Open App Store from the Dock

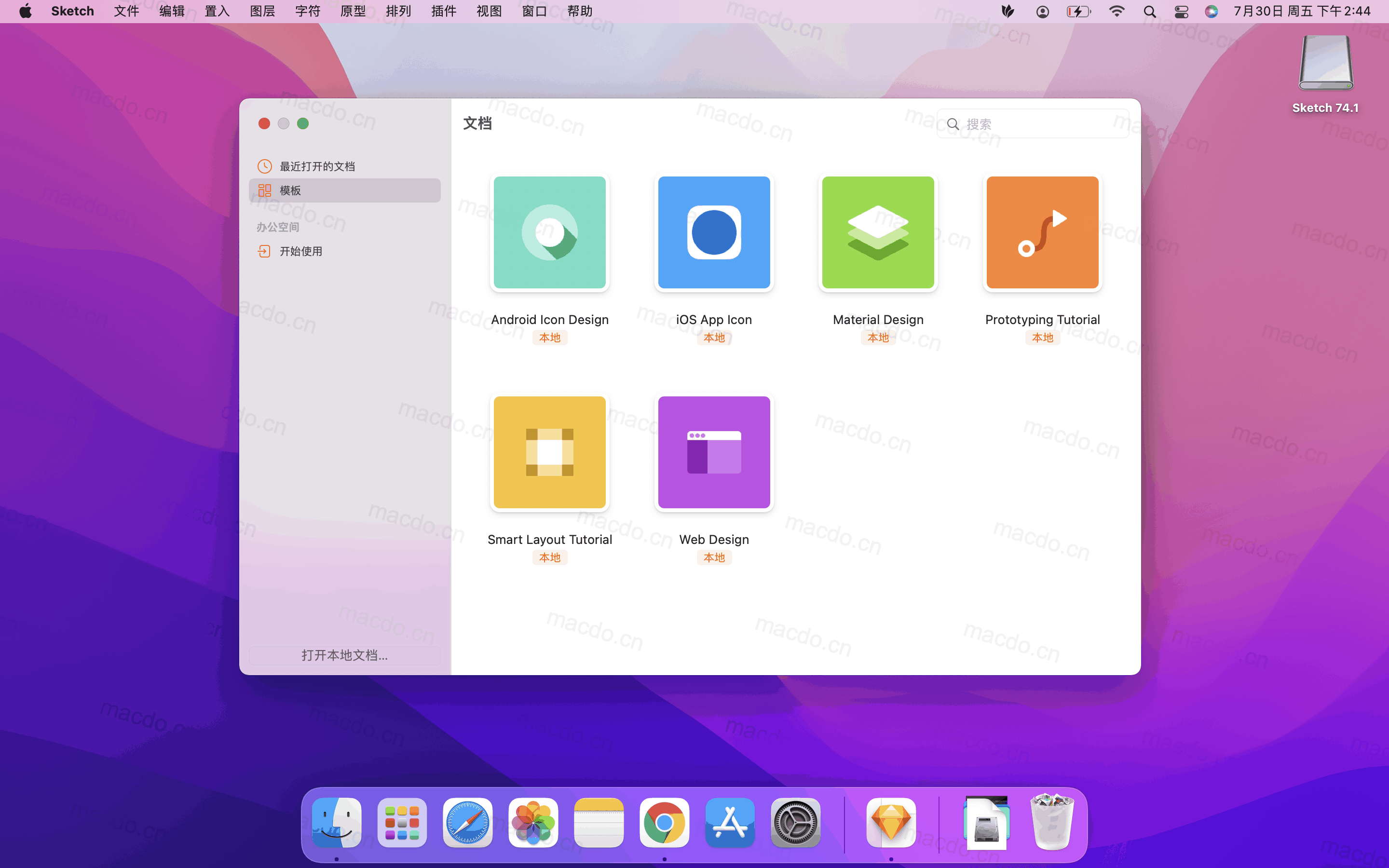730,822
